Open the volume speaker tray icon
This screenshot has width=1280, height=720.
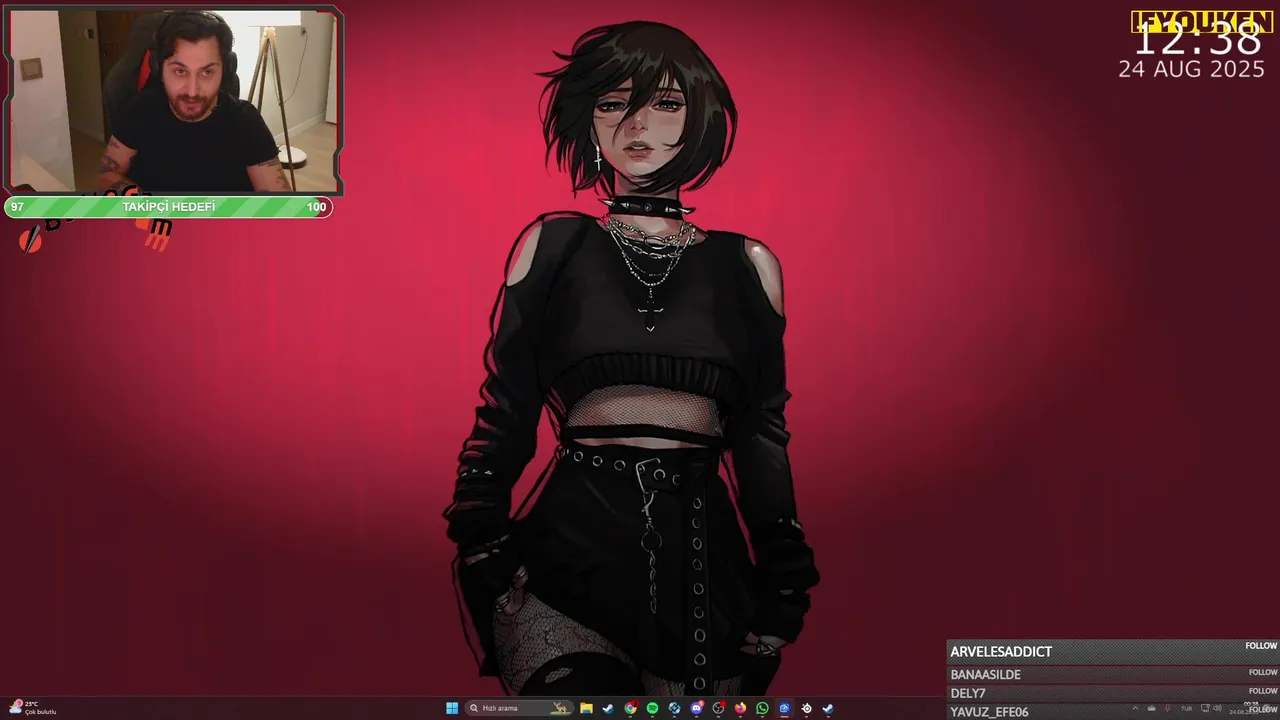(1218, 708)
